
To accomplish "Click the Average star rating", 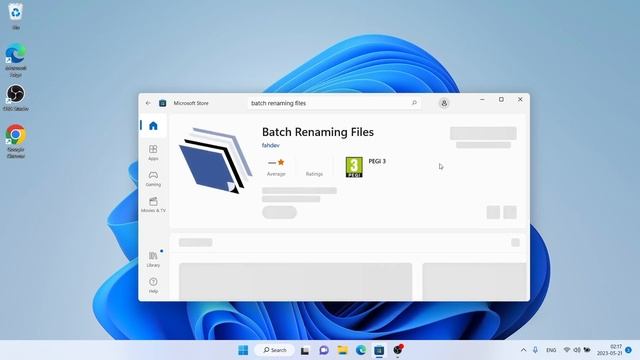I will [x=276, y=167].
